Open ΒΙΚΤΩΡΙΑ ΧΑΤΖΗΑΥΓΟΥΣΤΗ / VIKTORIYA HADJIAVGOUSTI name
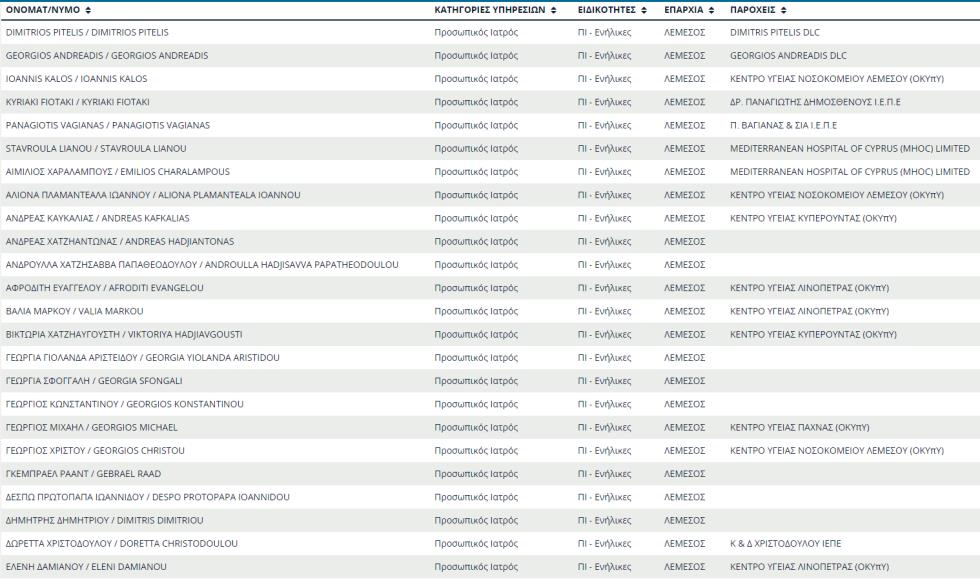 [x=124, y=335]
